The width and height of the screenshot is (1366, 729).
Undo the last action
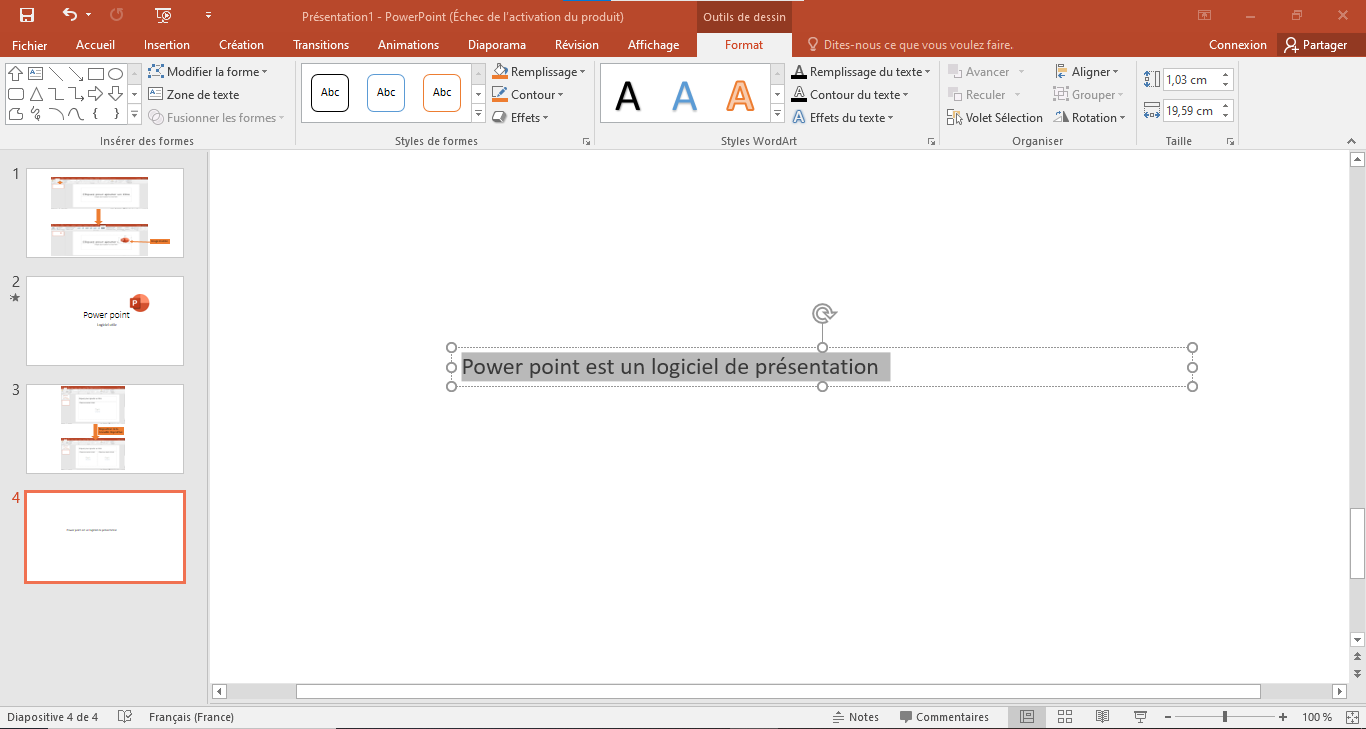click(69, 15)
